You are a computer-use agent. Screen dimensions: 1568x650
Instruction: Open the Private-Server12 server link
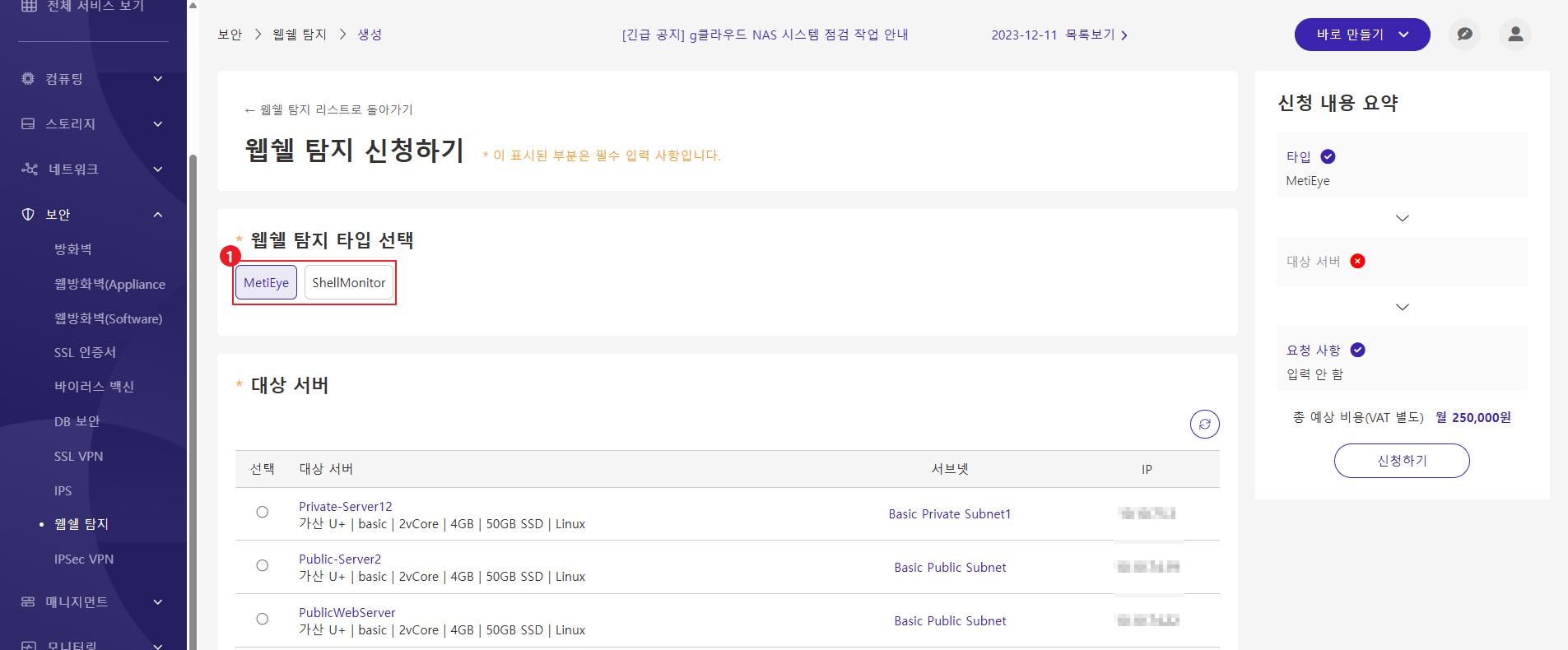click(x=345, y=506)
